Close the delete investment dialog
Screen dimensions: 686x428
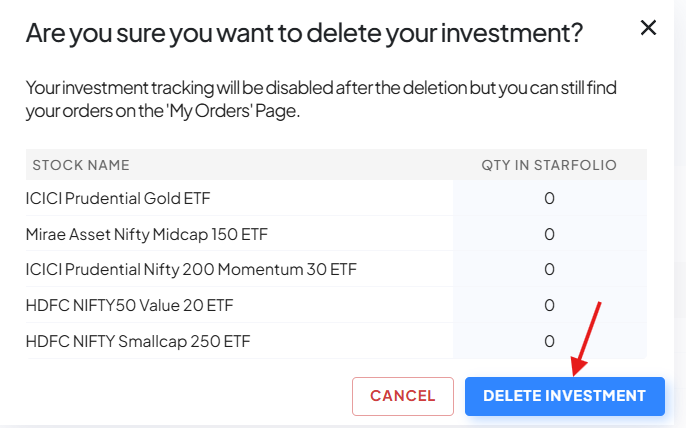648,28
